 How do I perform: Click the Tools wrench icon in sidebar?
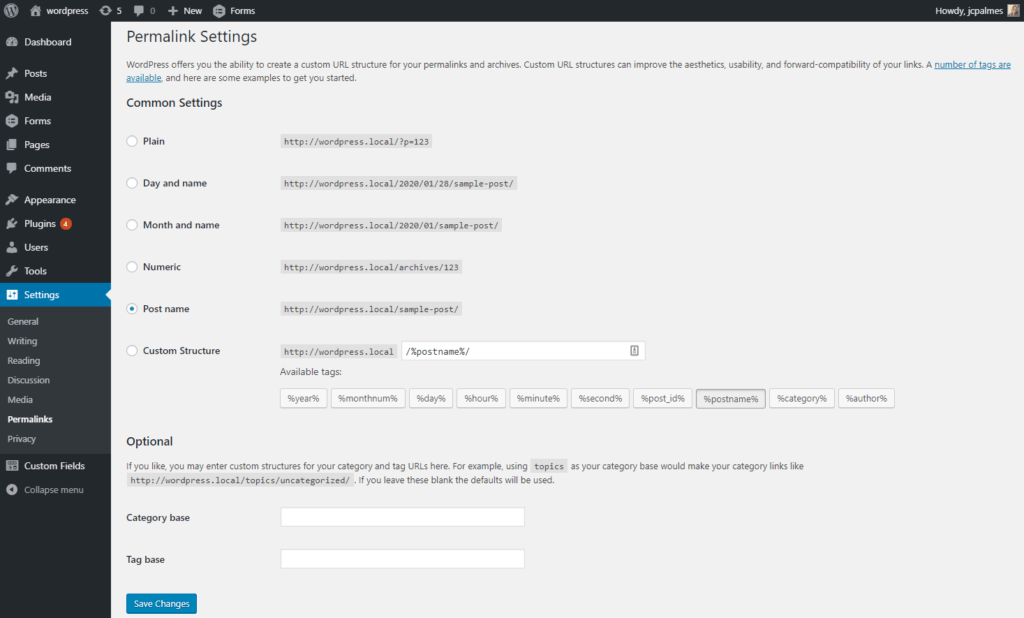12,270
